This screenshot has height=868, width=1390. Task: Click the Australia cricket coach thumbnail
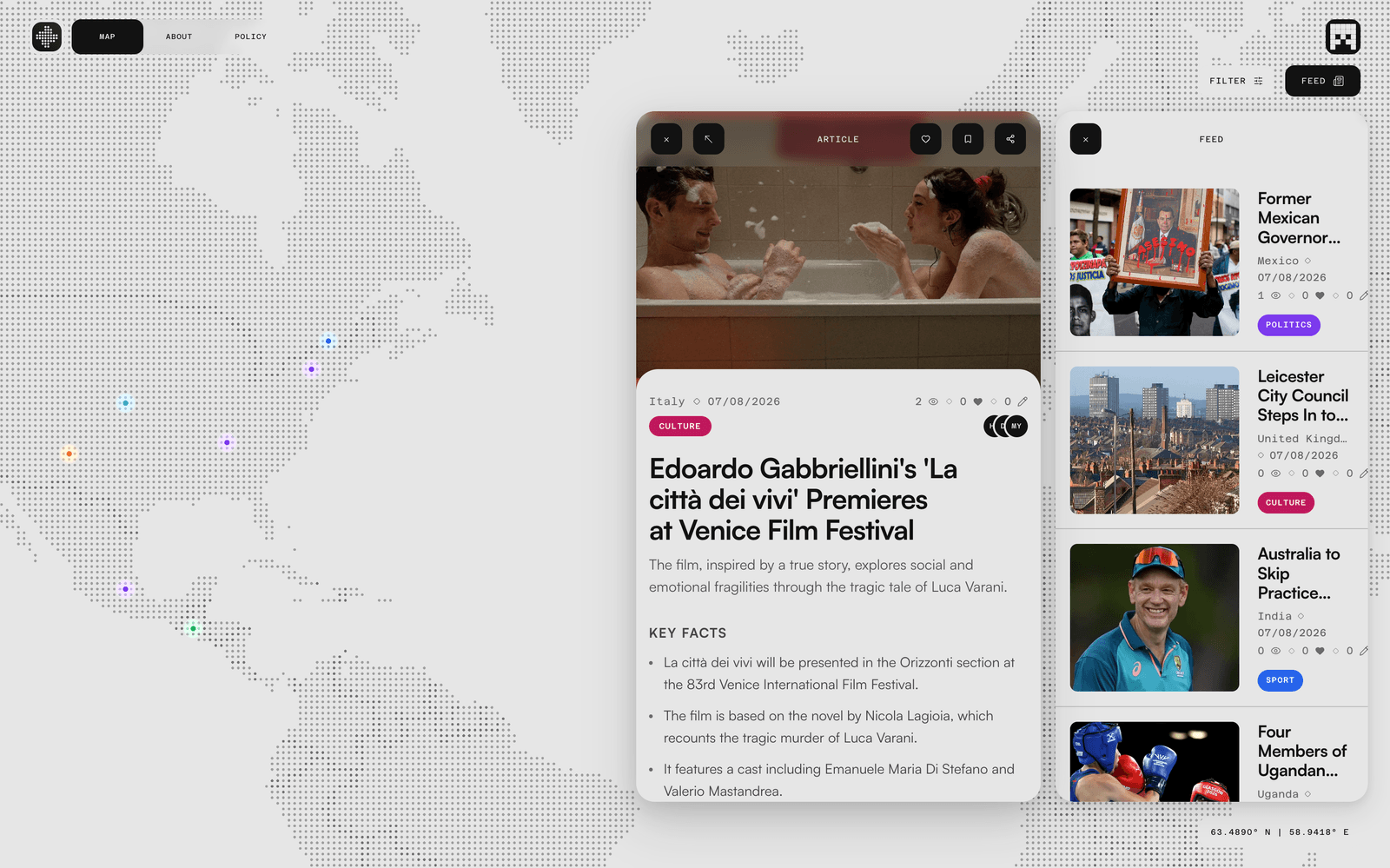click(x=1155, y=618)
